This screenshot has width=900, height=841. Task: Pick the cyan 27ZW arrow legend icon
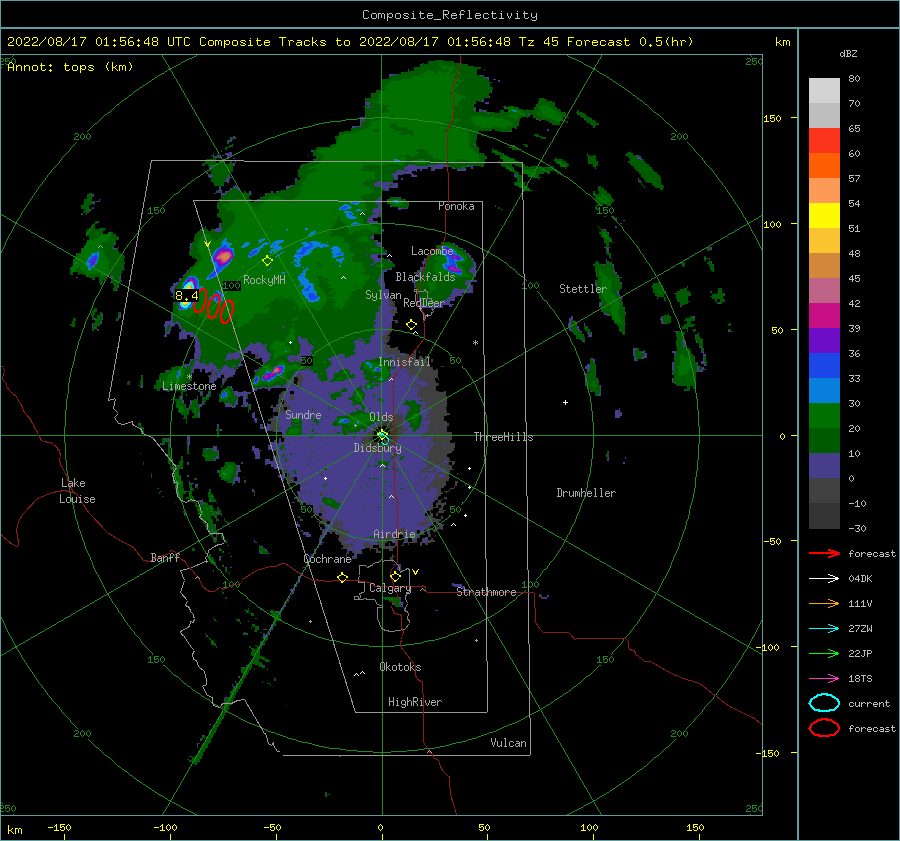[824, 629]
